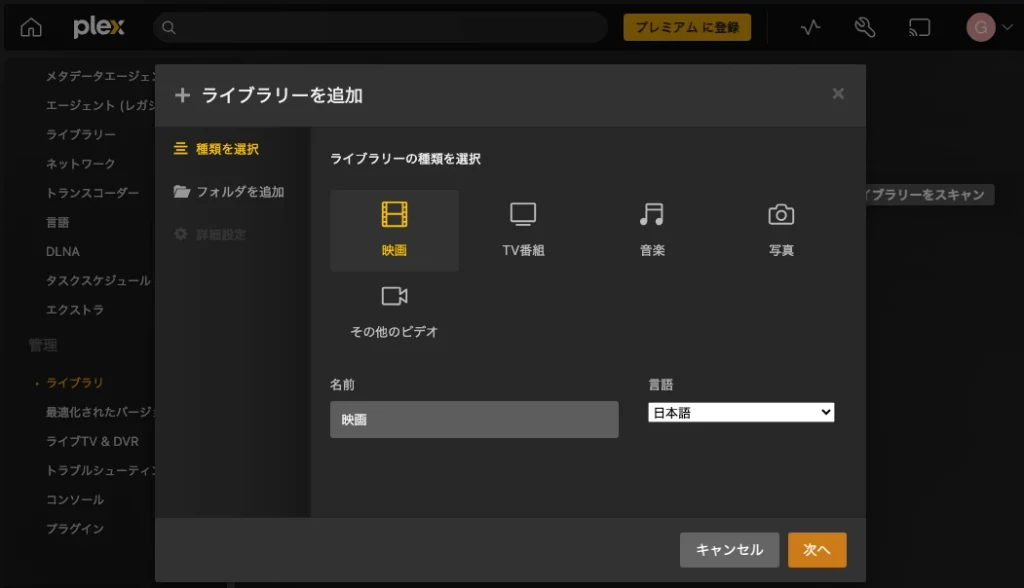Open ライブTV & DVR in sidebar
The width and height of the screenshot is (1024, 588).
(92, 442)
